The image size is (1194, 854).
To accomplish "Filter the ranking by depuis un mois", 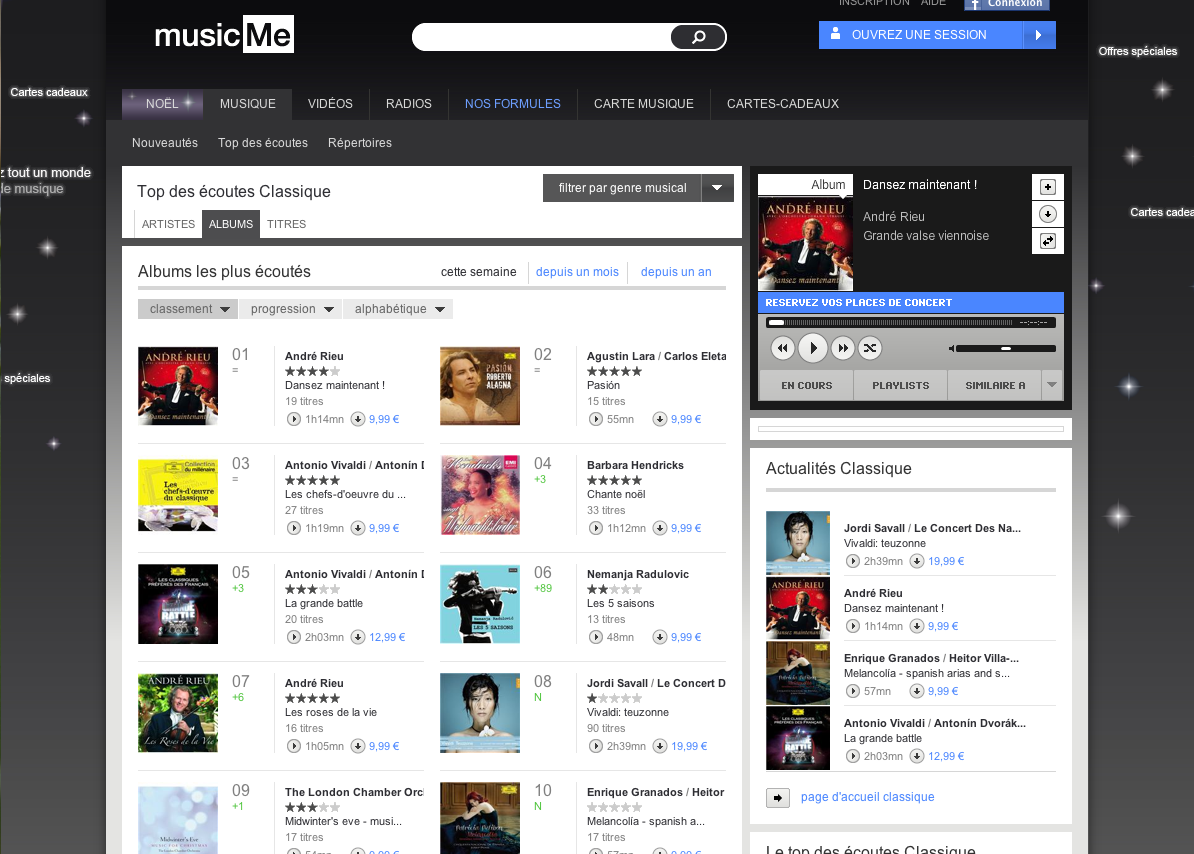I will 577,272.
